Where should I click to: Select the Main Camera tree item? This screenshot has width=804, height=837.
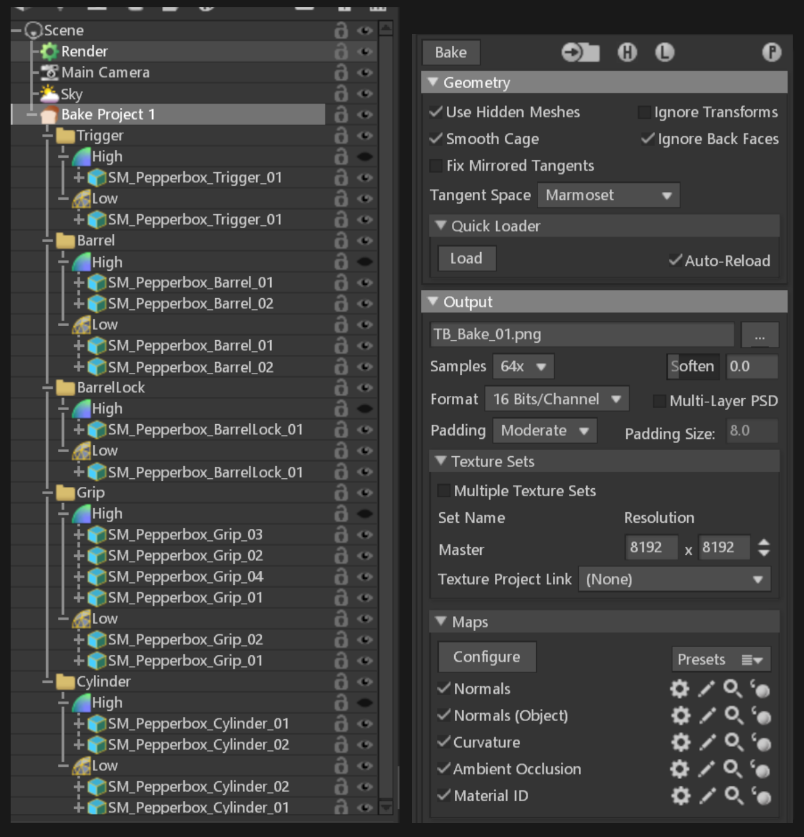pyautogui.click(x=105, y=72)
